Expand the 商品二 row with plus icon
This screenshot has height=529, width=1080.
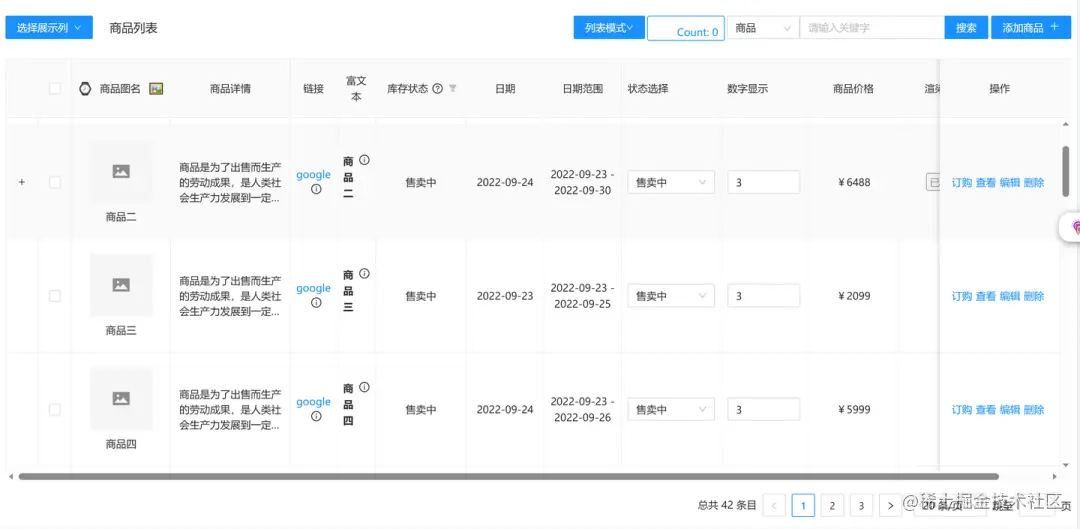pyautogui.click(x=21, y=183)
